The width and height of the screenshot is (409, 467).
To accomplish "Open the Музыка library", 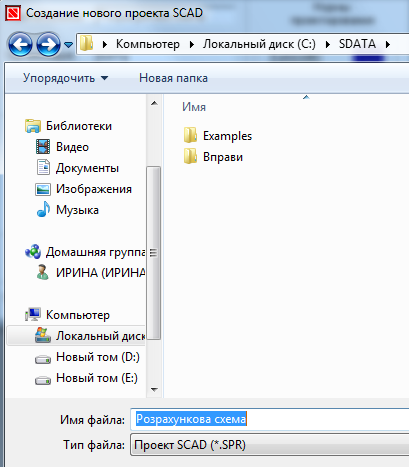I will tap(77, 210).
